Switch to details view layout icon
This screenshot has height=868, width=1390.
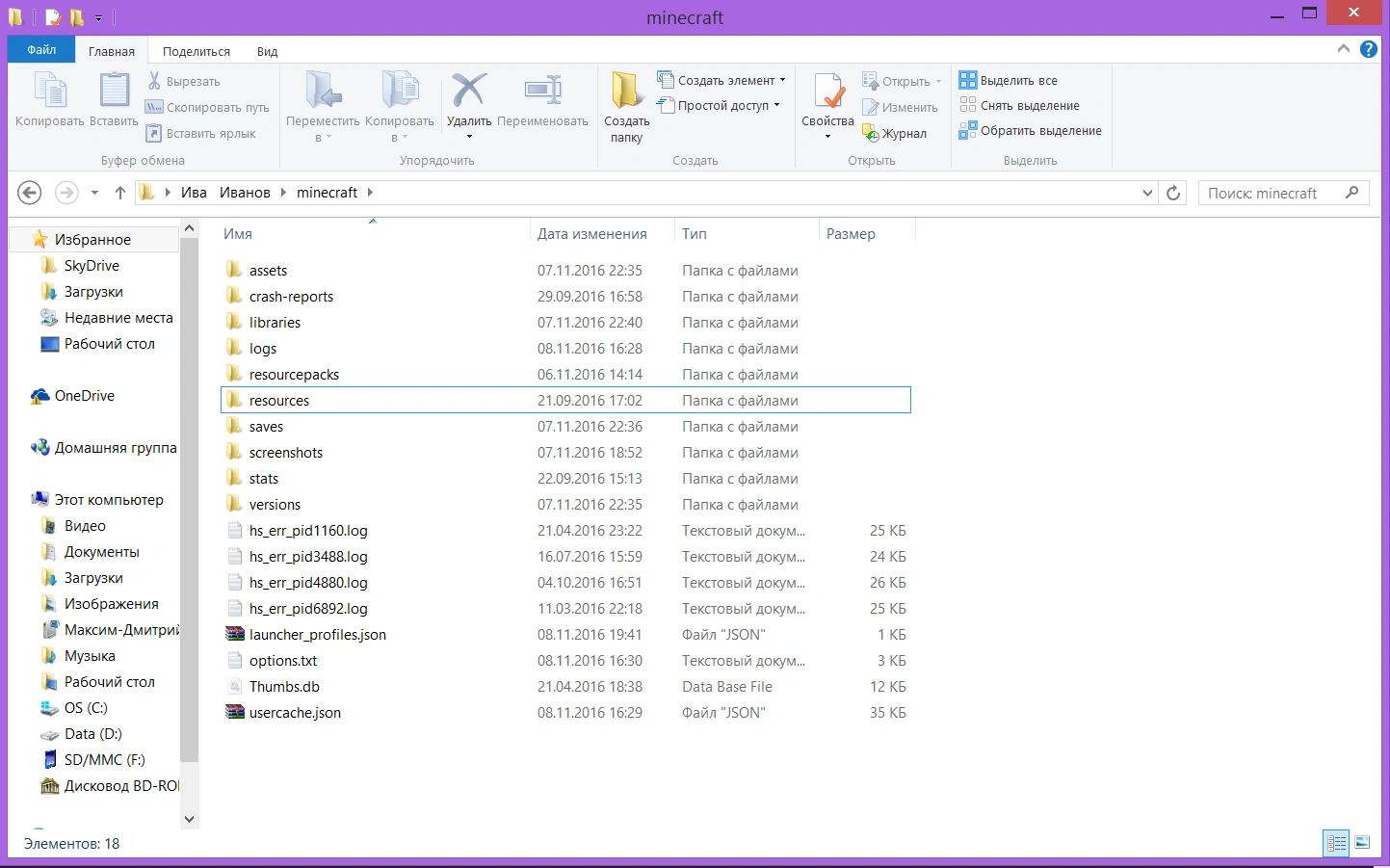[x=1336, y=843]
